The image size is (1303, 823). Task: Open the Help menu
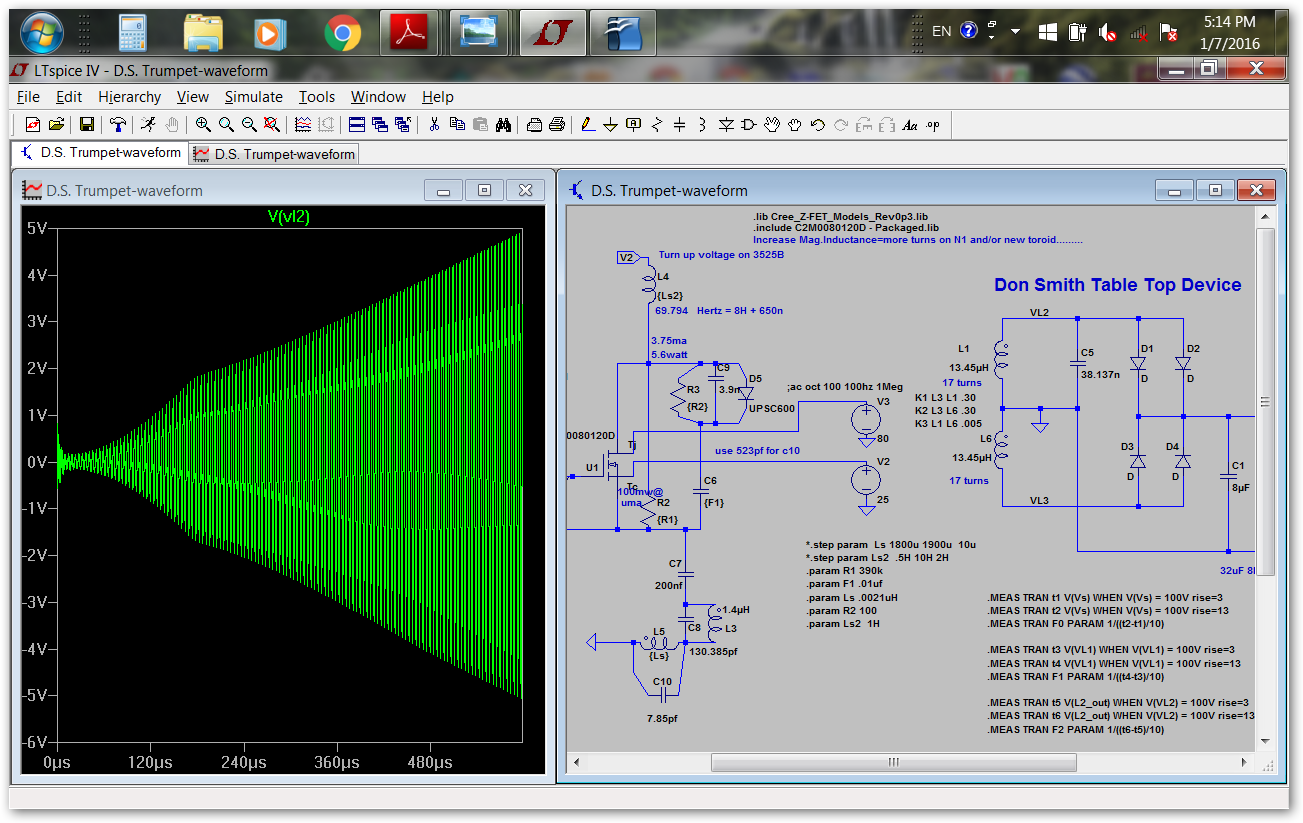(438, 97)
